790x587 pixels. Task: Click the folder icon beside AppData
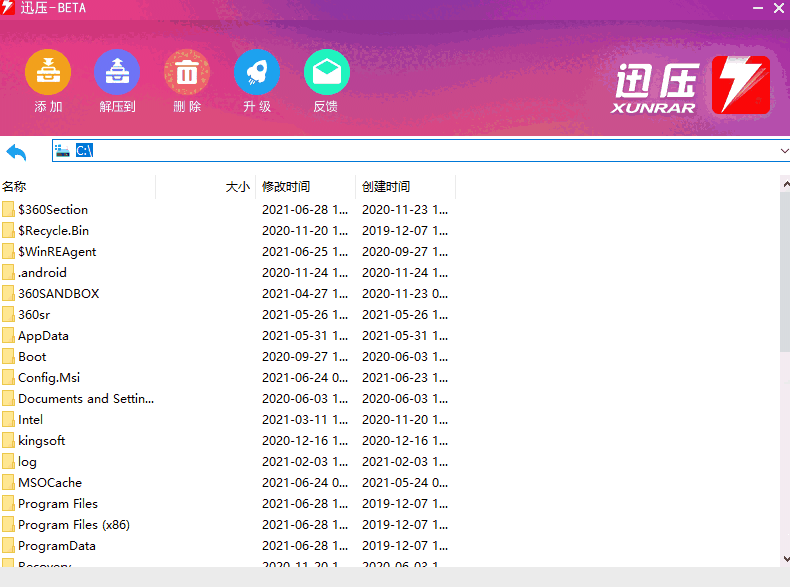(9, 336)
